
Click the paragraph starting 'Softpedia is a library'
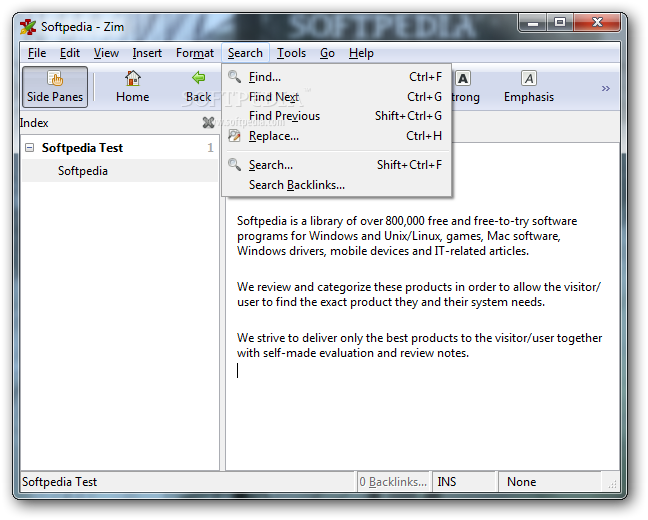click(407, 236)
